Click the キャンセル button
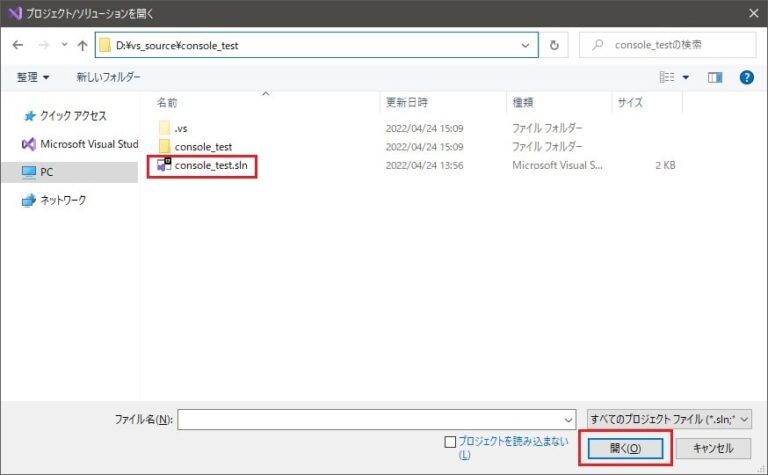 (712, 448)
